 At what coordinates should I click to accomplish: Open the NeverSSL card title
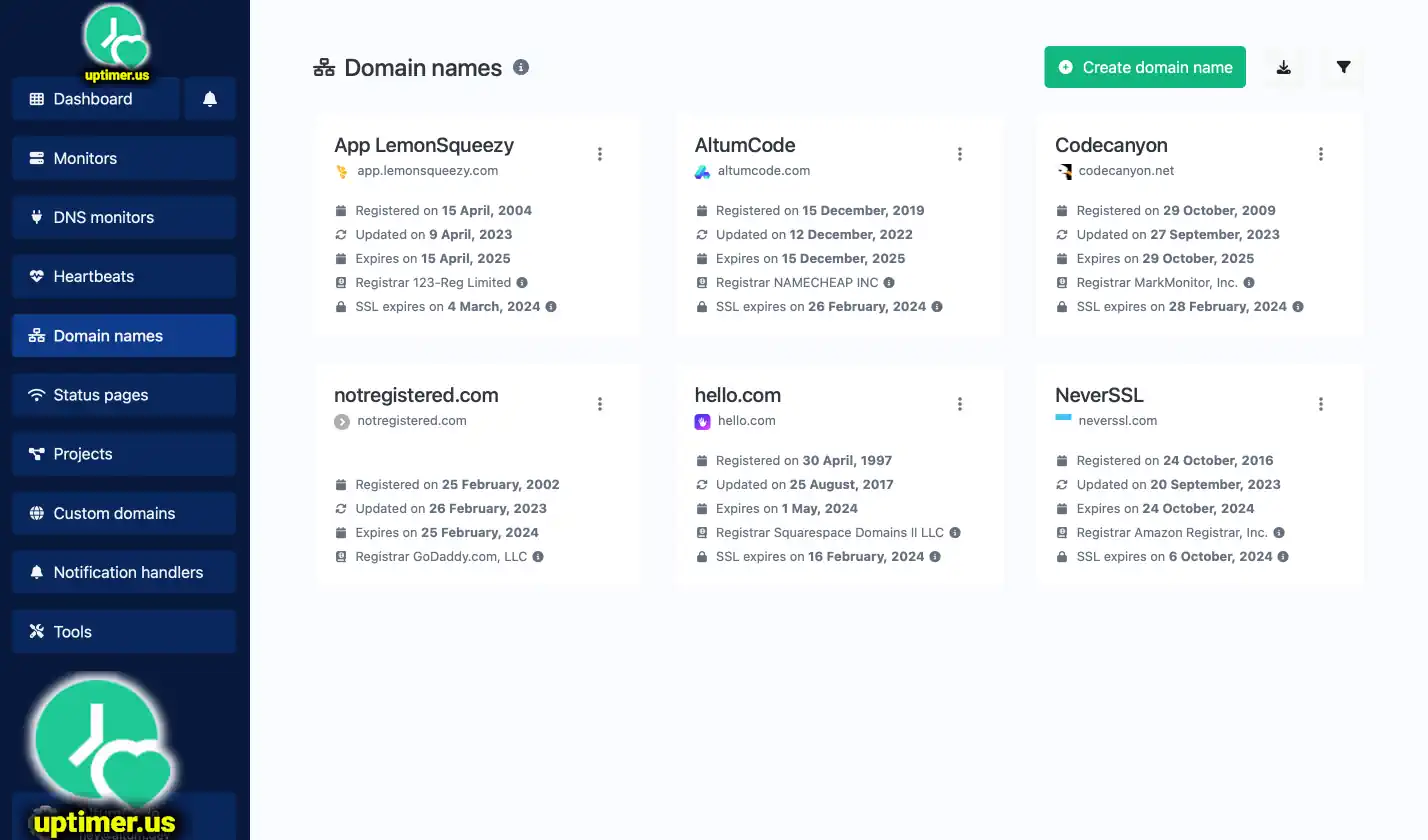click(x=1099, y=395)
